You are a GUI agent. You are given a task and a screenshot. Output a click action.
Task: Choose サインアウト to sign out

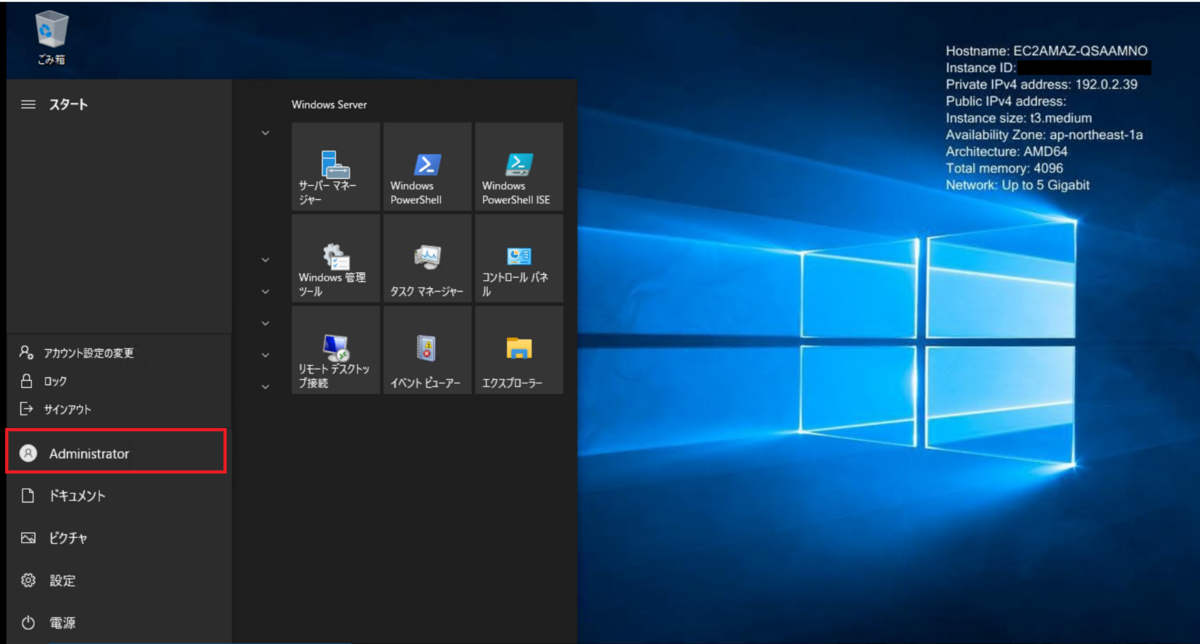118,409
